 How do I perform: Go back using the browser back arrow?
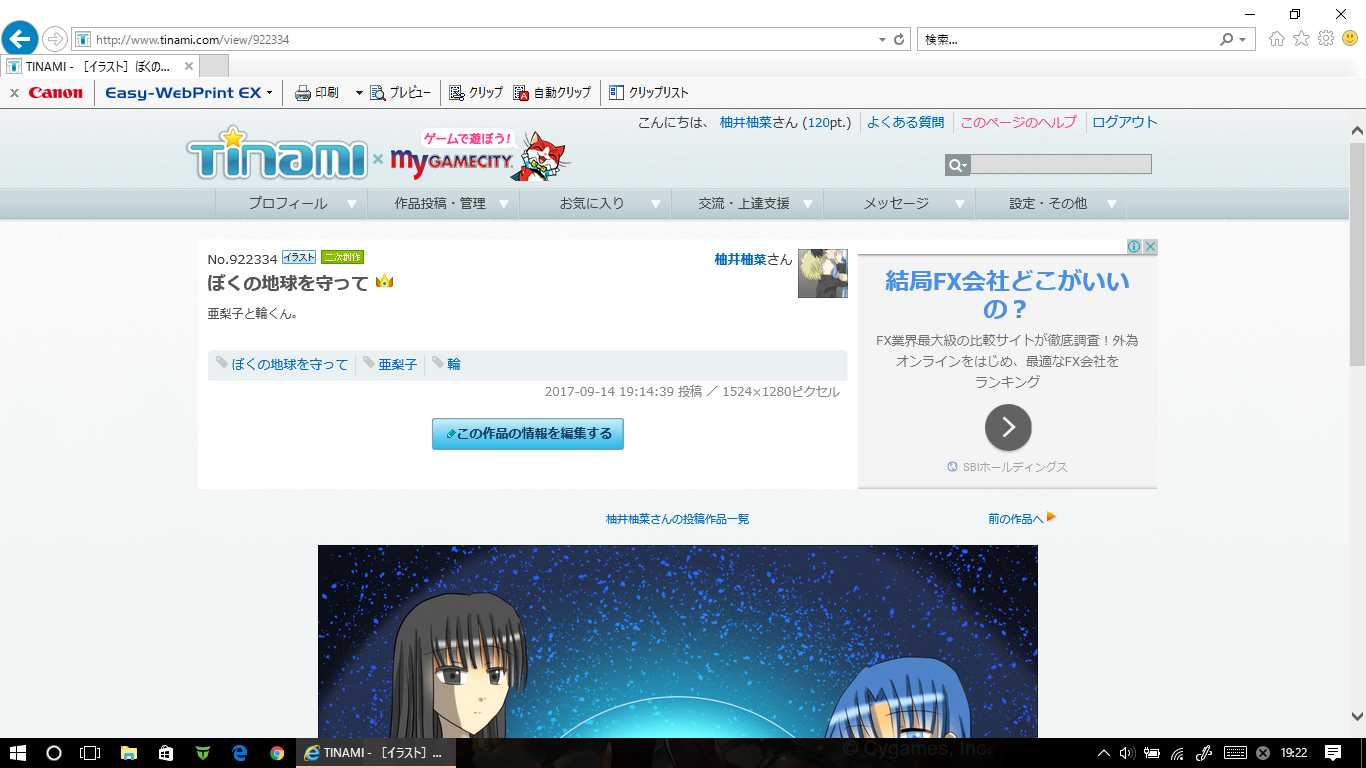(x=19, y=39)
